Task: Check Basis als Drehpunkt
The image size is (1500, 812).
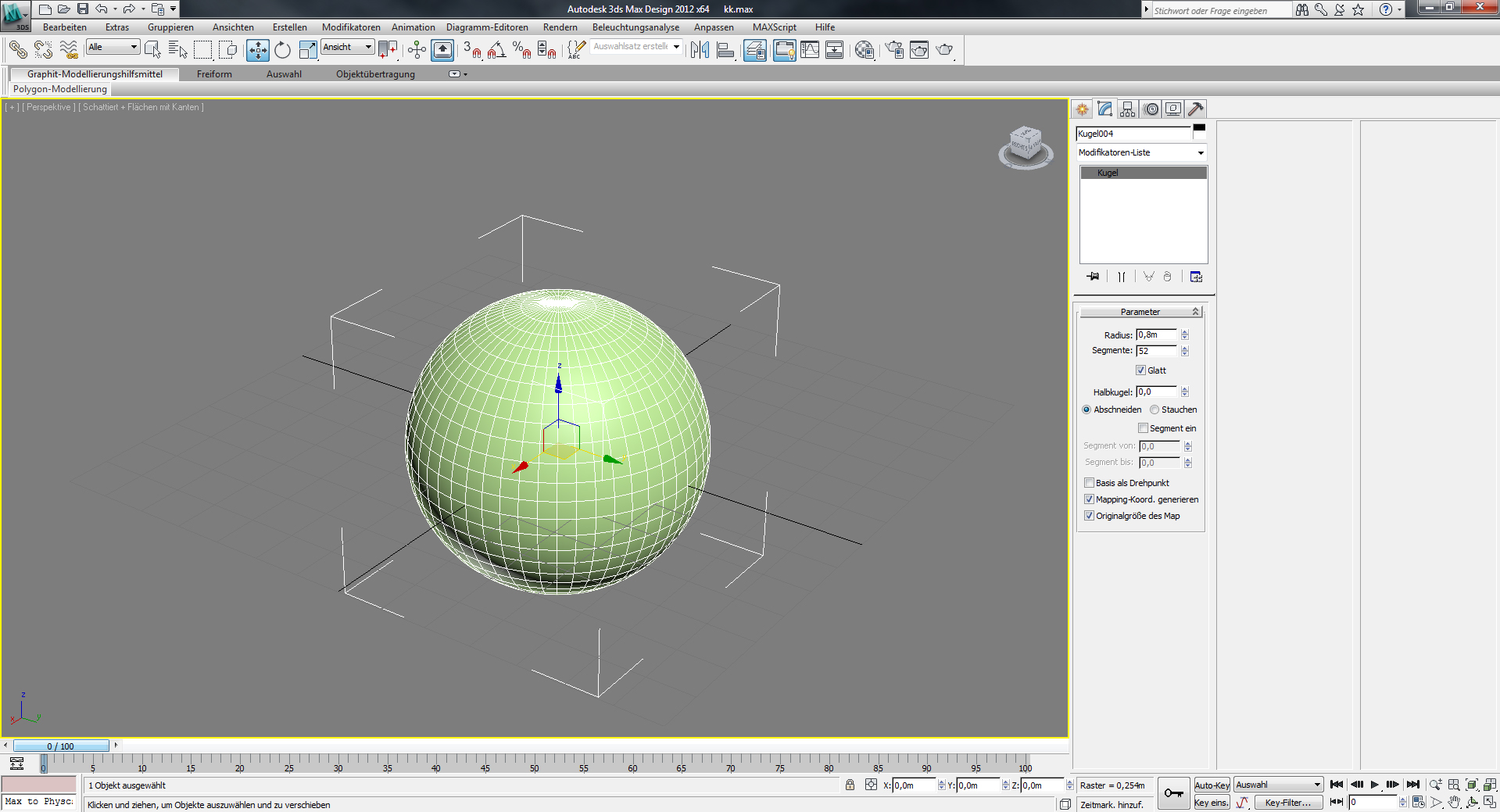Action: (1089, 483)
